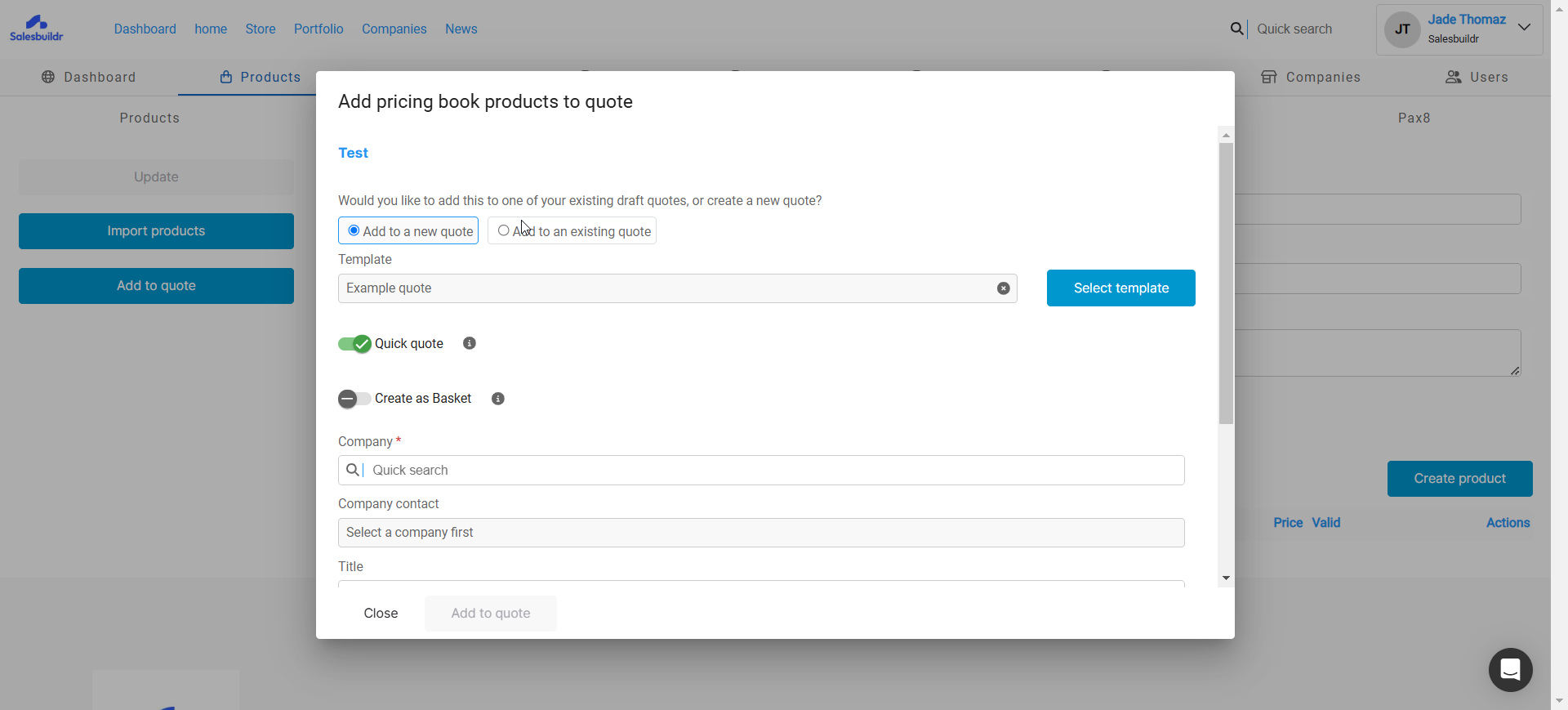Click the Salesbuildr logo
Screen dimensions: 1568x710
point(37,29)
